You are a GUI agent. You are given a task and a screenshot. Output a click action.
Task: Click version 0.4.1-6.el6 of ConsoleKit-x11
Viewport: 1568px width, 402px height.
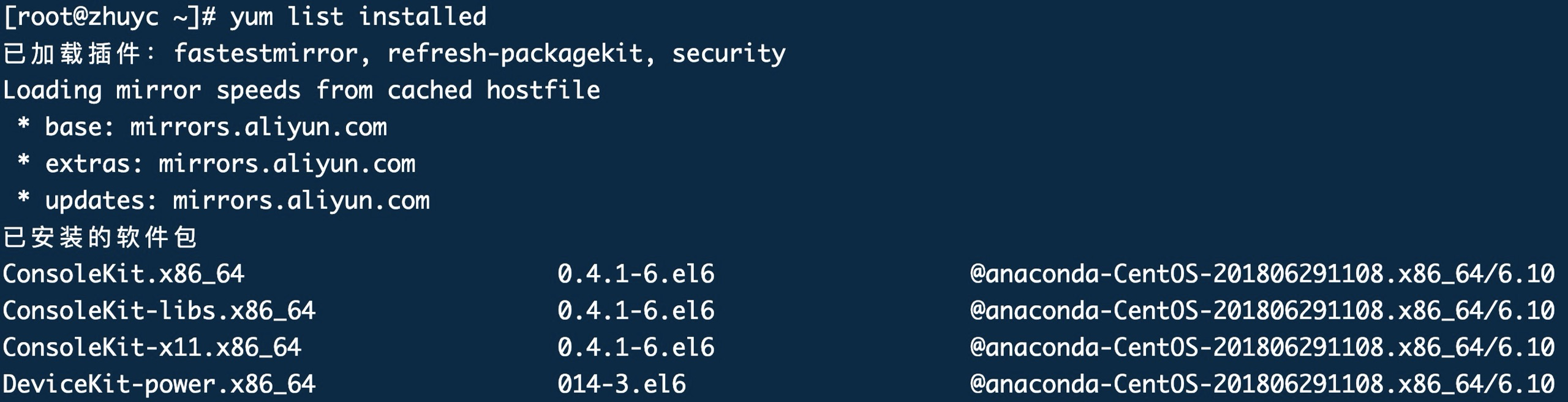tap(635, 347)
